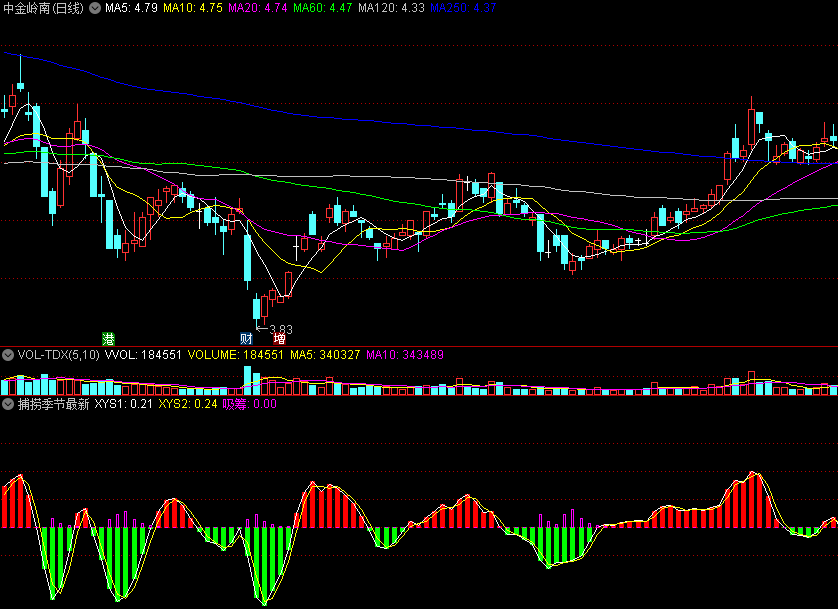The image size is (838, 609).
Task: Click the volume MA10: 343489 value
Action: 405,355
